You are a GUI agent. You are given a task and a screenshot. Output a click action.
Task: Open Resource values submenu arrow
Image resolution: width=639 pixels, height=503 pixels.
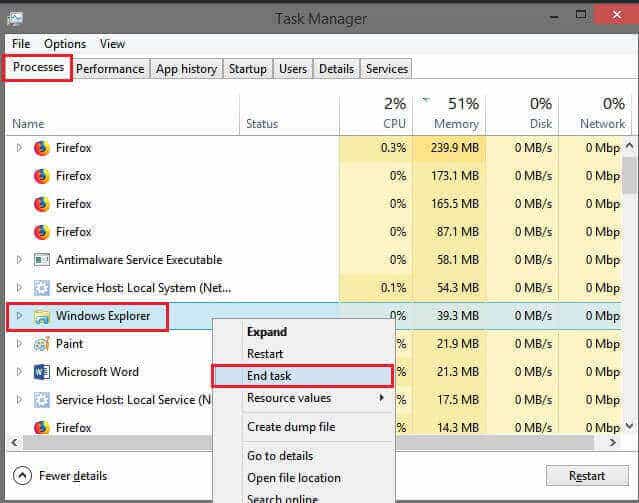(x=381, y=397)
